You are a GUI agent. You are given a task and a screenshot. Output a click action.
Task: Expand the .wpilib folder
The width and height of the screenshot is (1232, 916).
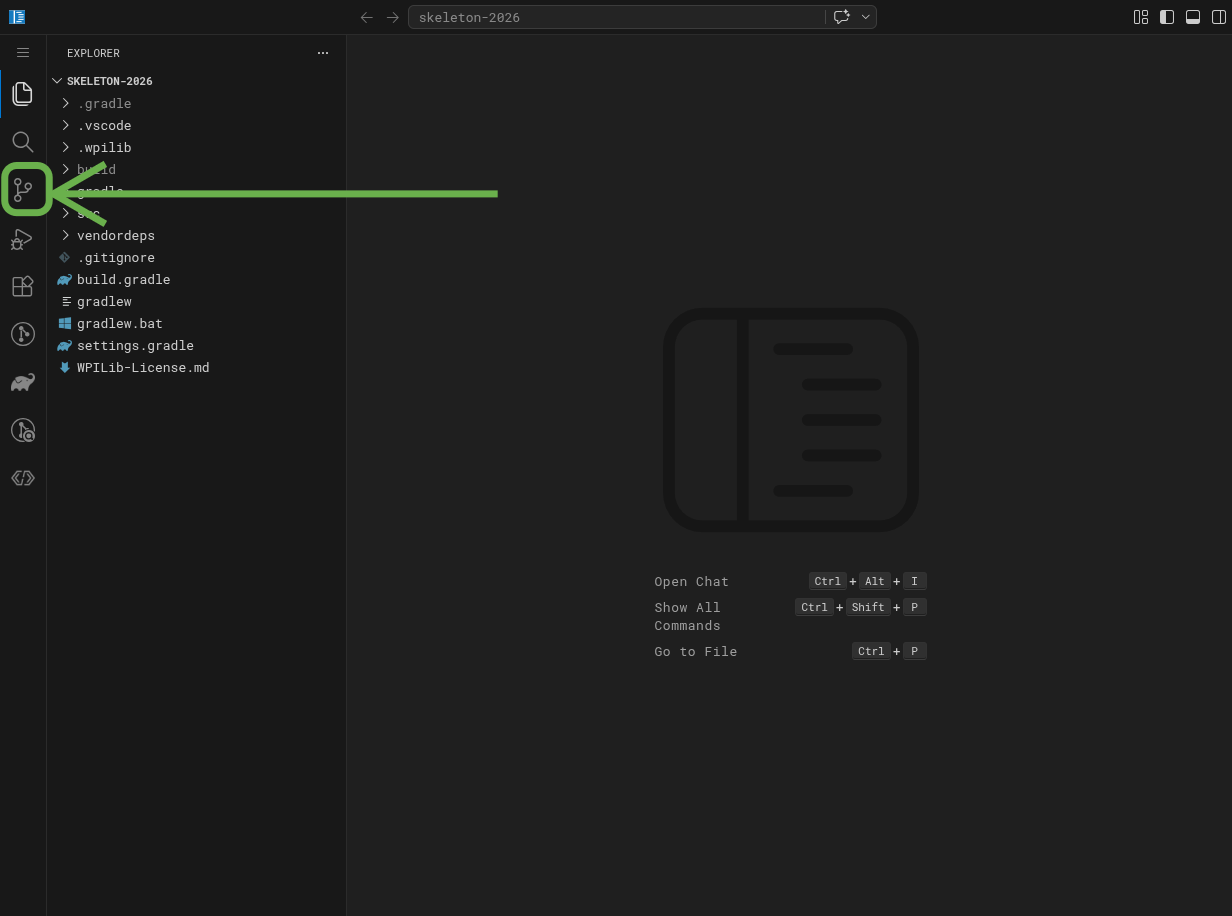point(196,147)
